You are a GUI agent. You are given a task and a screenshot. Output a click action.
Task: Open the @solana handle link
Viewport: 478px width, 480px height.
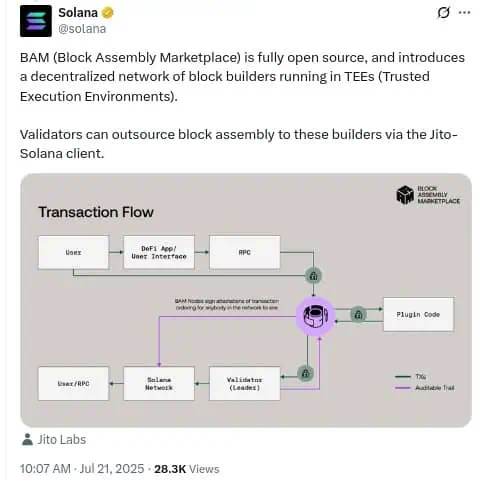82,29
